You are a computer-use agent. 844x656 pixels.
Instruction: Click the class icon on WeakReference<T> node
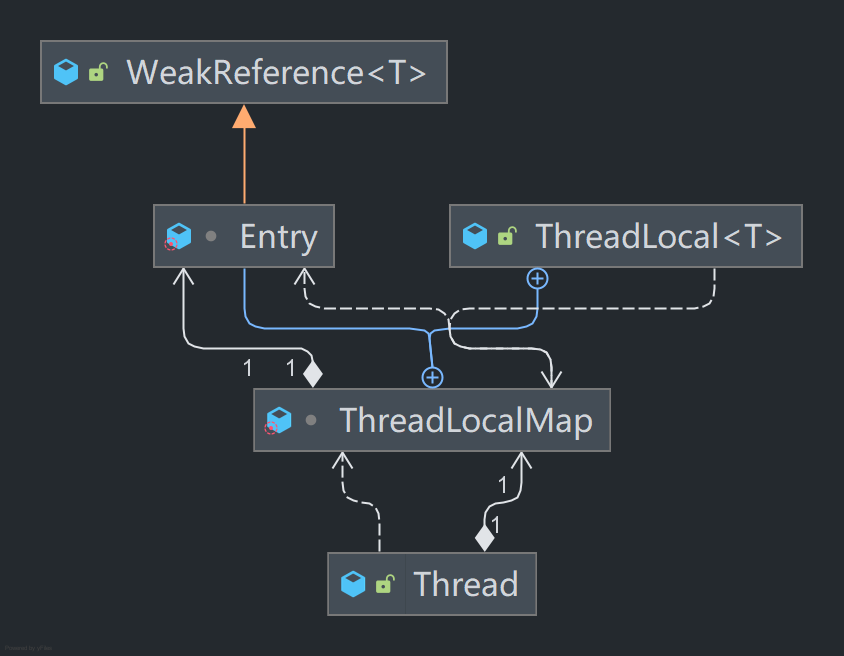click(x=66, y=72)
